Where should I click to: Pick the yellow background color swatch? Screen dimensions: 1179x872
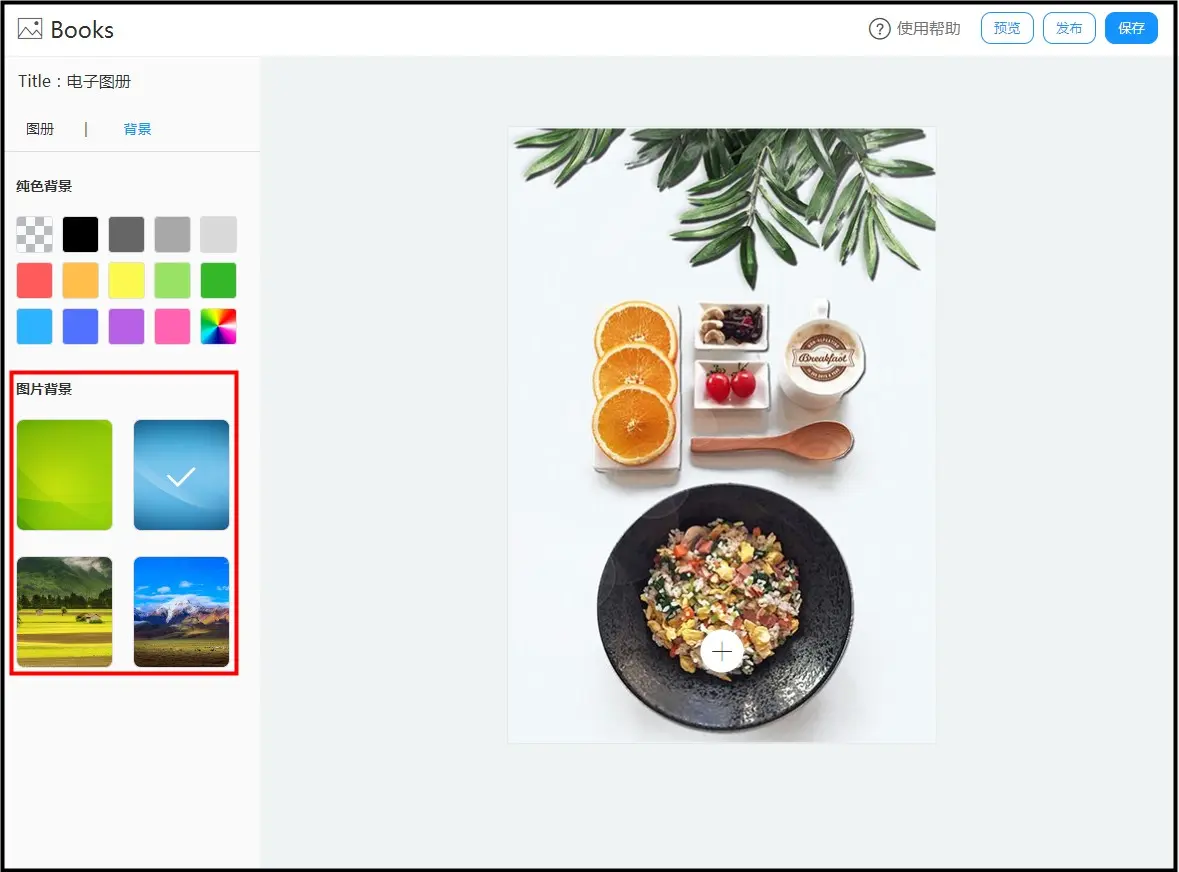pos(126,280)
